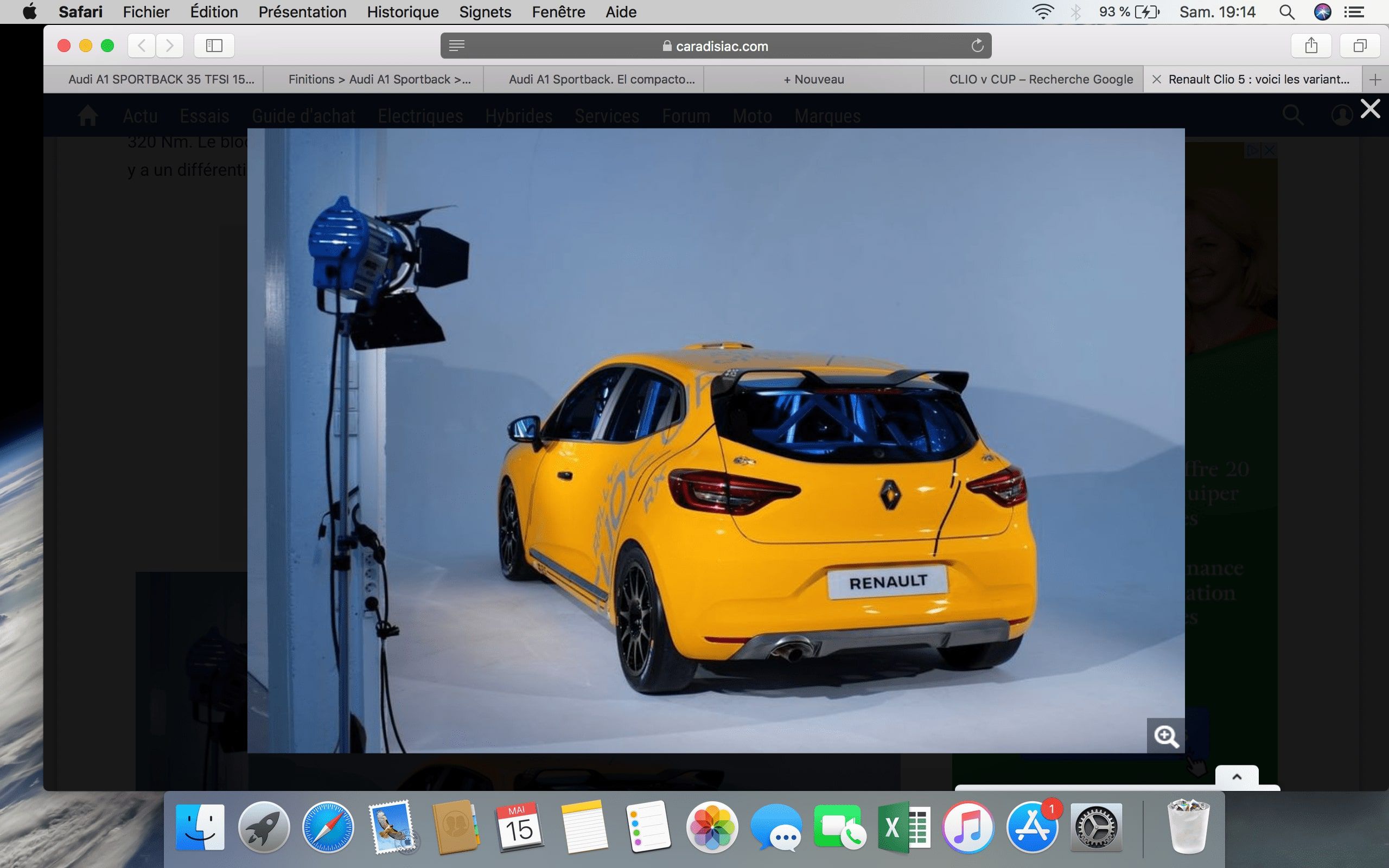Click the caradisiac search magnifier icon

pyautogui.click(x=1292, y=116)
